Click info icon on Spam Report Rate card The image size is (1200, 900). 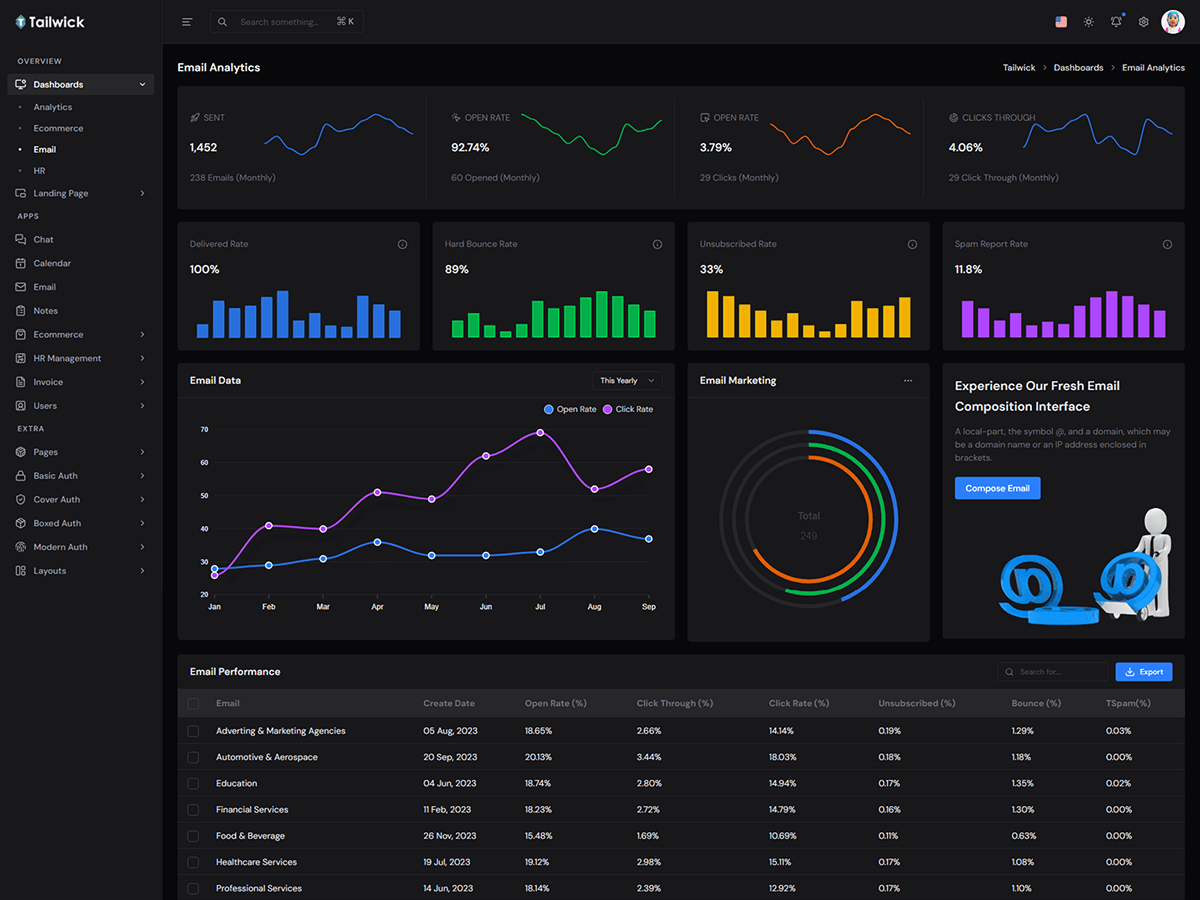click(1167, 244)
